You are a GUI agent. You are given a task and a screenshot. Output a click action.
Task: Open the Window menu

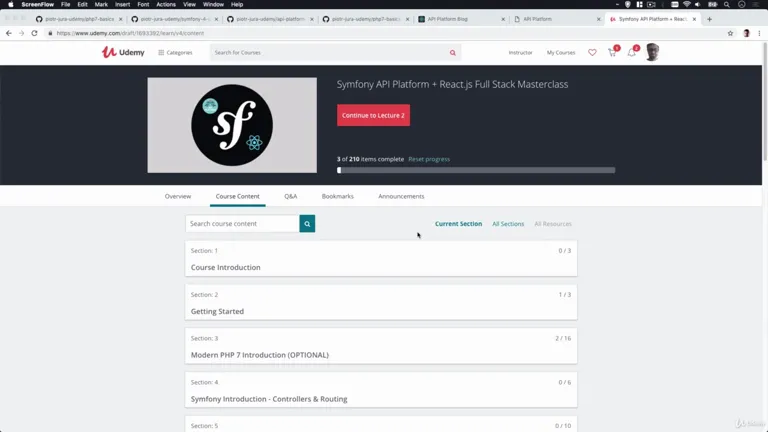click(x=213, y=4)
